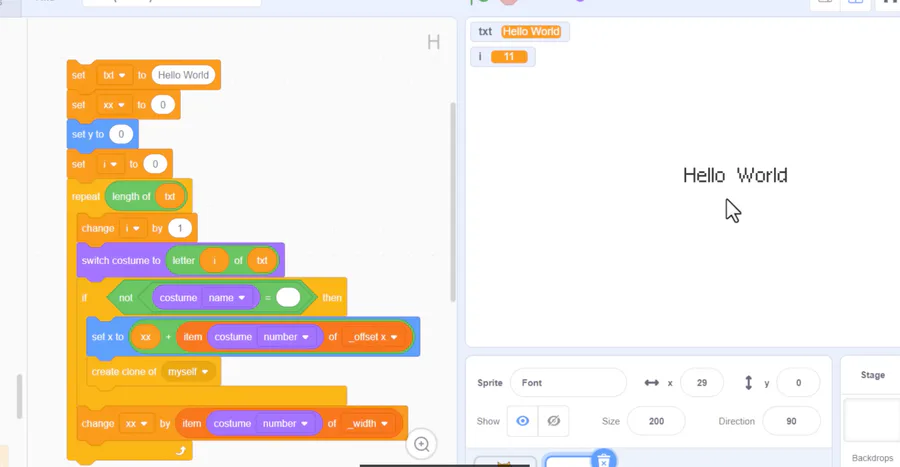
Task: Click the zoom in magnifier icon
Action: (422, 444)
